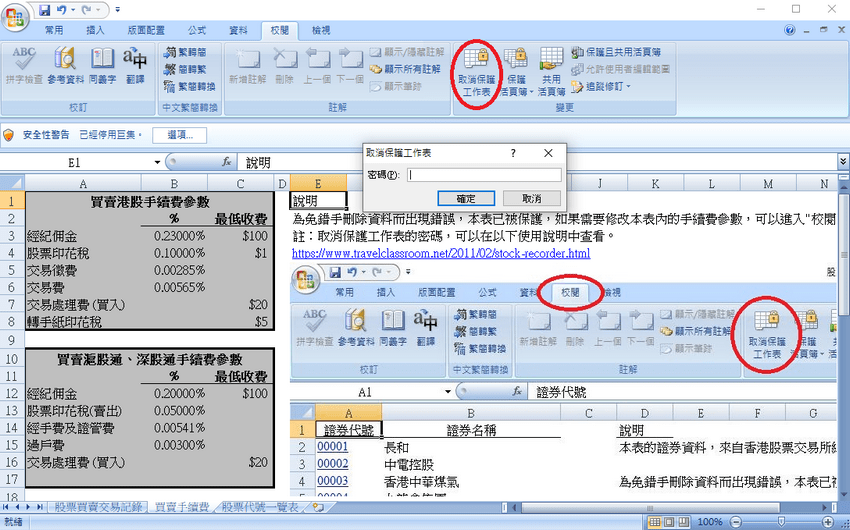Go to 上一個 previous comment in main ribbon
Viewport: 850px width, 530px height.
tap(317, 66)
